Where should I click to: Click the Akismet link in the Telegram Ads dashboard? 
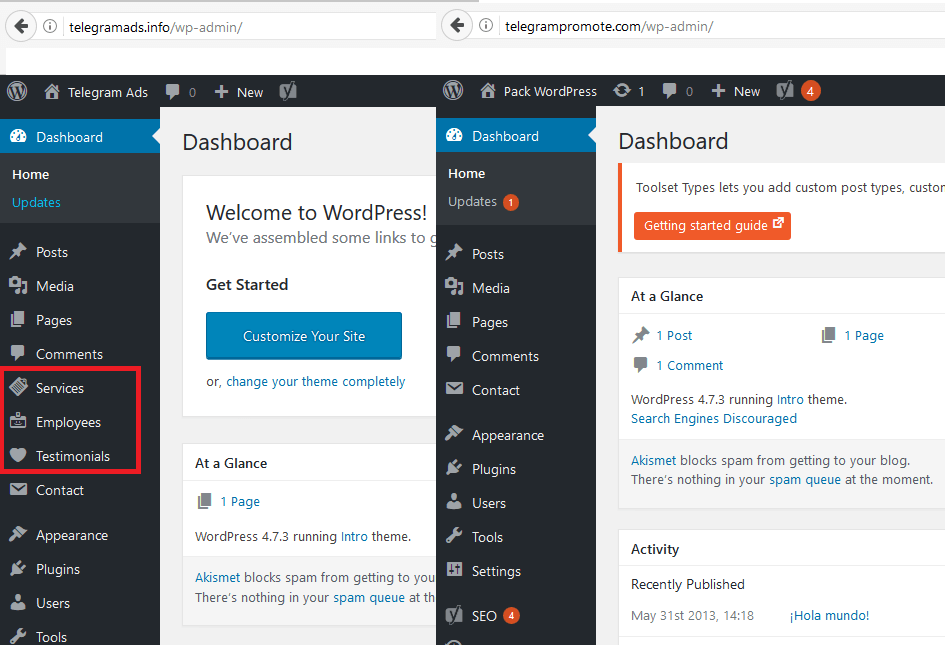[x=218, y=577]
